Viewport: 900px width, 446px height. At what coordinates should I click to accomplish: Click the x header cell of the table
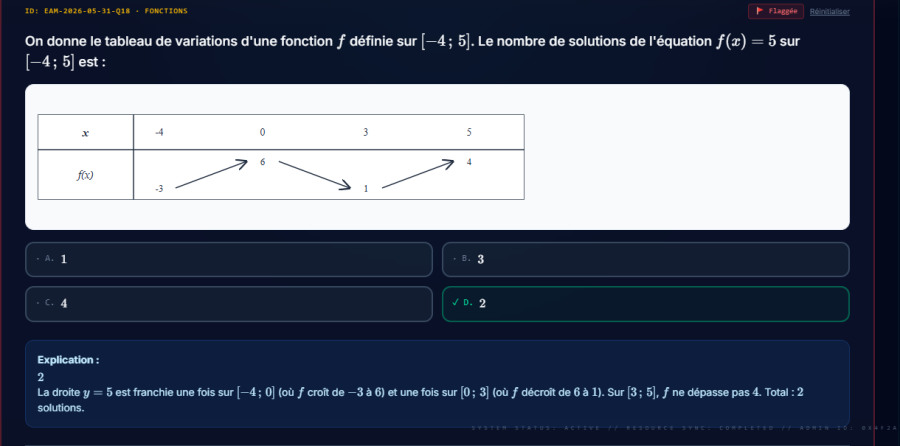coord(86,133)
